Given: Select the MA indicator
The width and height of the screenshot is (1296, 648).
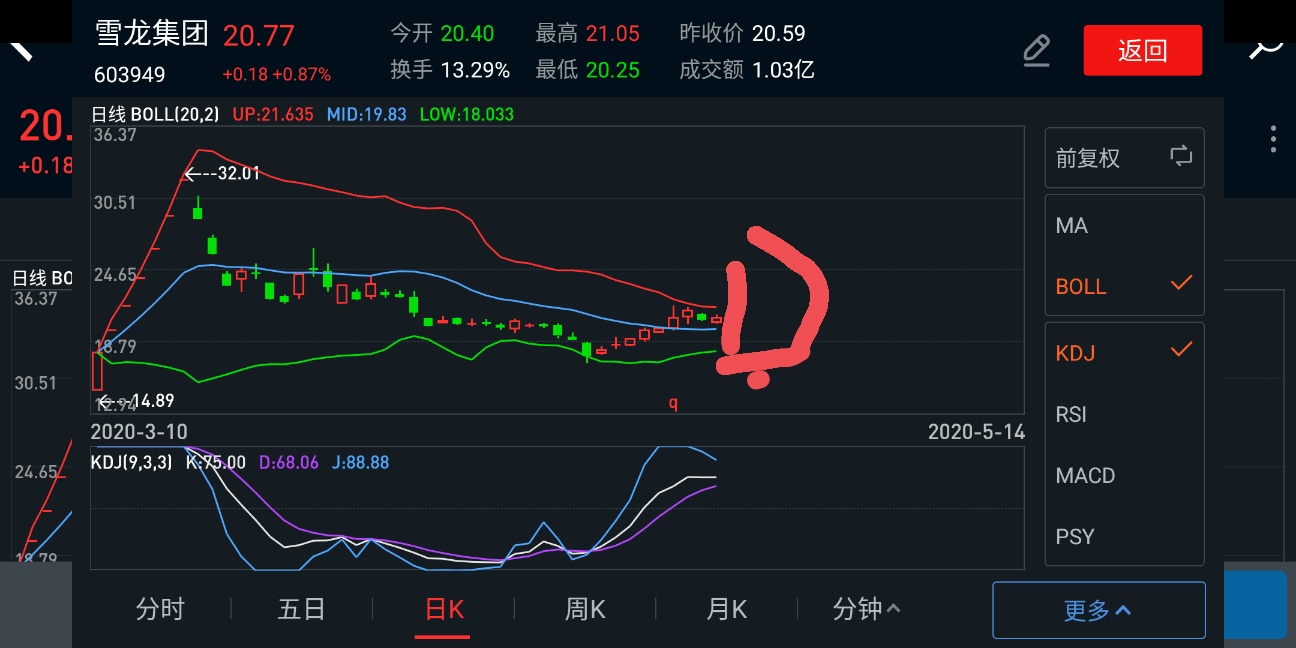Looking at the screenshot, I should pyautogui.click(x=1071, y=226).
